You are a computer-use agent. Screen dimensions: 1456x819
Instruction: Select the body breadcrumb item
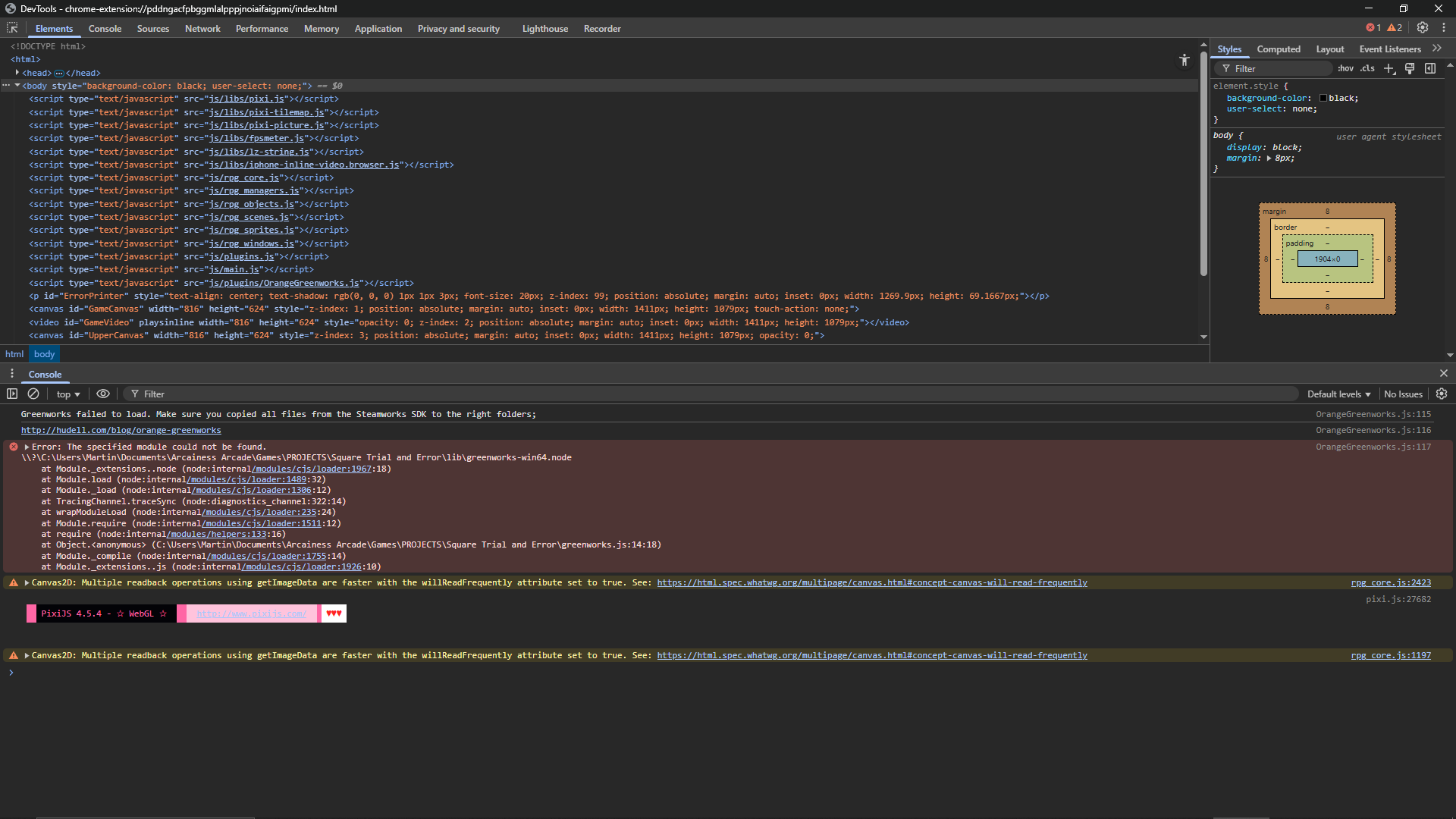(x=45, y=354)
